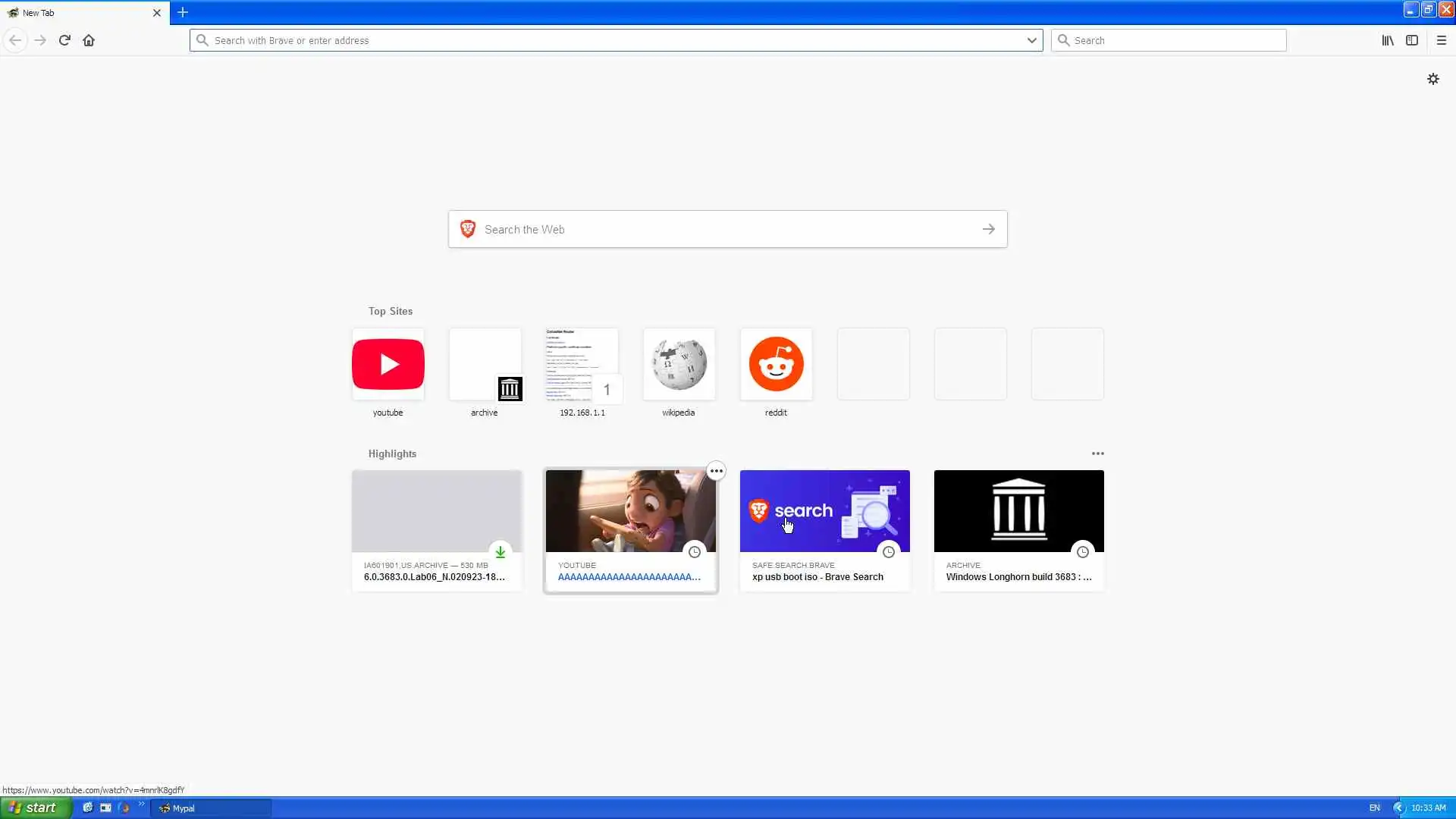
Task: Go to the home page icon
Action: pos(89,40)
